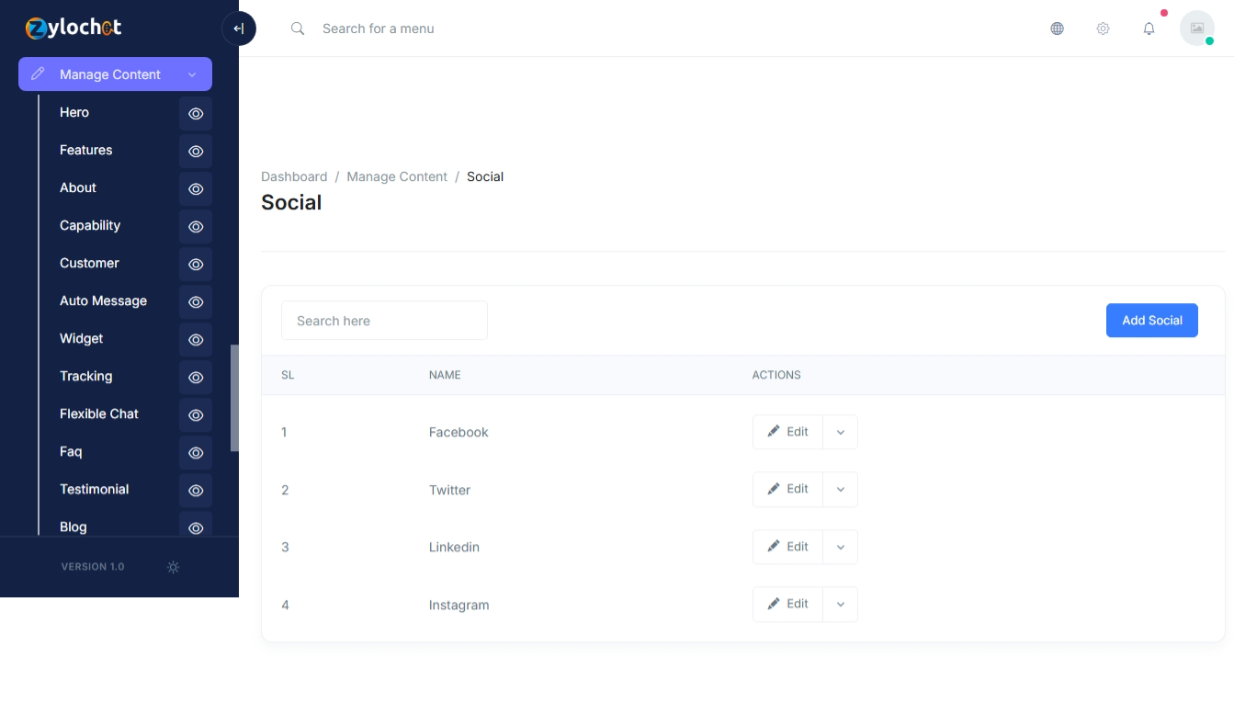Click the Add Social button

pyautogui.click(x=1152, y=320)
